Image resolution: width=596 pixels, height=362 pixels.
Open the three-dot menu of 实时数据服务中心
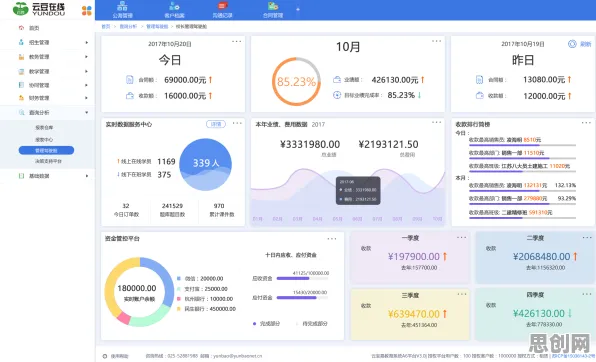point(237,123)
